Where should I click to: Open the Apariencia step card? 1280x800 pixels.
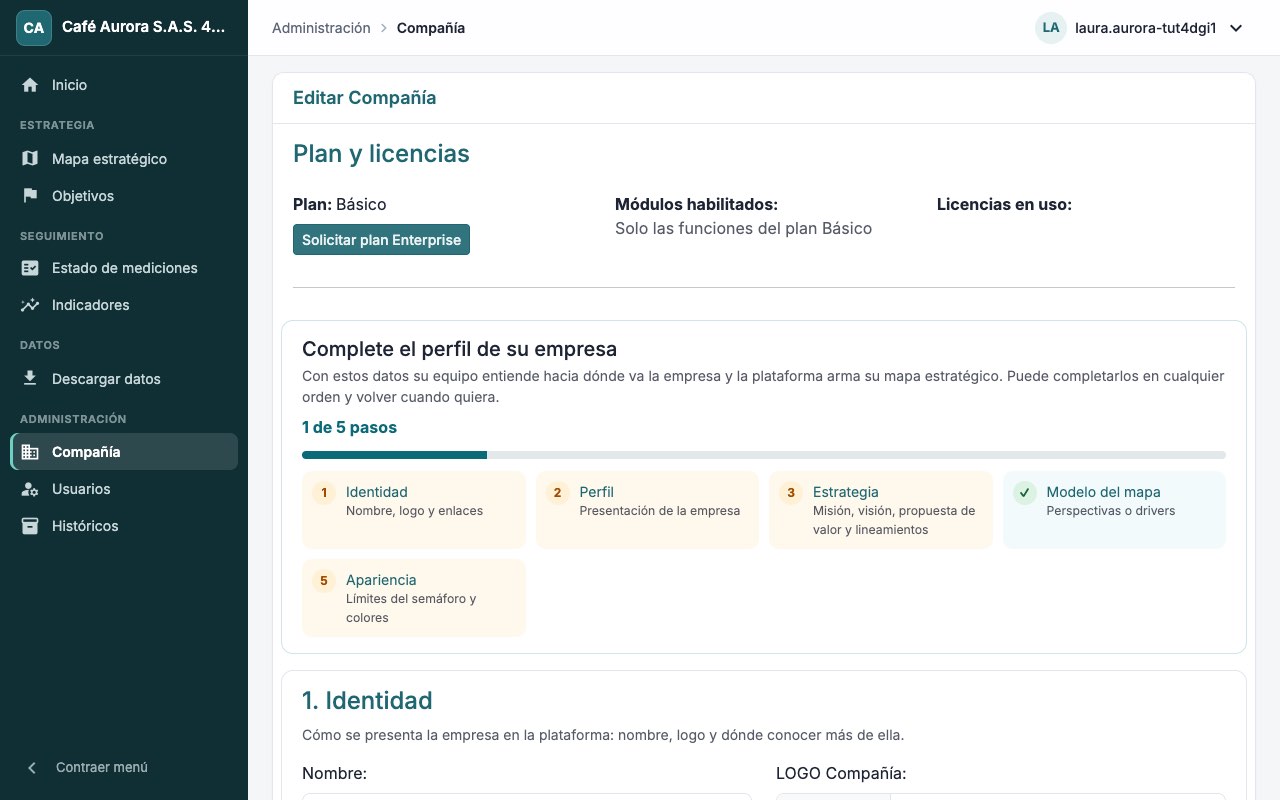point(414,598)
